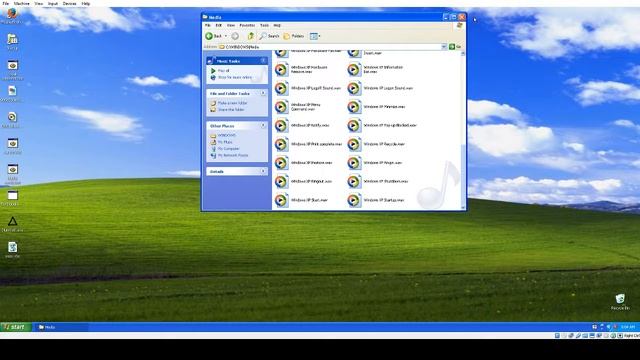Open the VirtualBox Input menu
Image resolution: width=640 pixels, height=360 pixels.
point(53,3)
